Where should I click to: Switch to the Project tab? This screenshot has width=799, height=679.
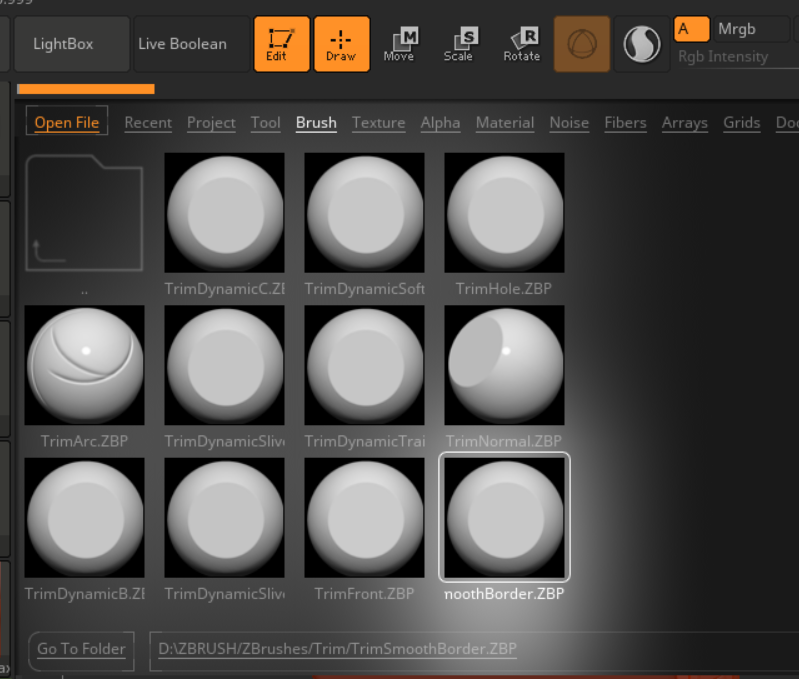[x=211, y=123]
